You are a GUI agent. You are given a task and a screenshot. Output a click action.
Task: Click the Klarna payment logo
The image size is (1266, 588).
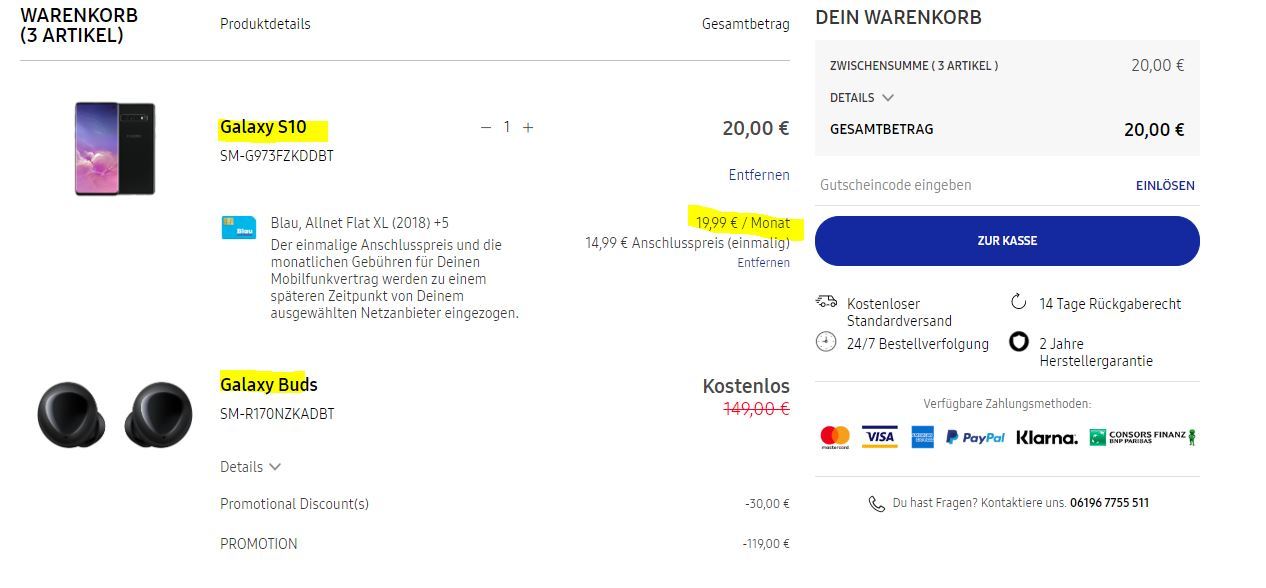point(1047,437)
